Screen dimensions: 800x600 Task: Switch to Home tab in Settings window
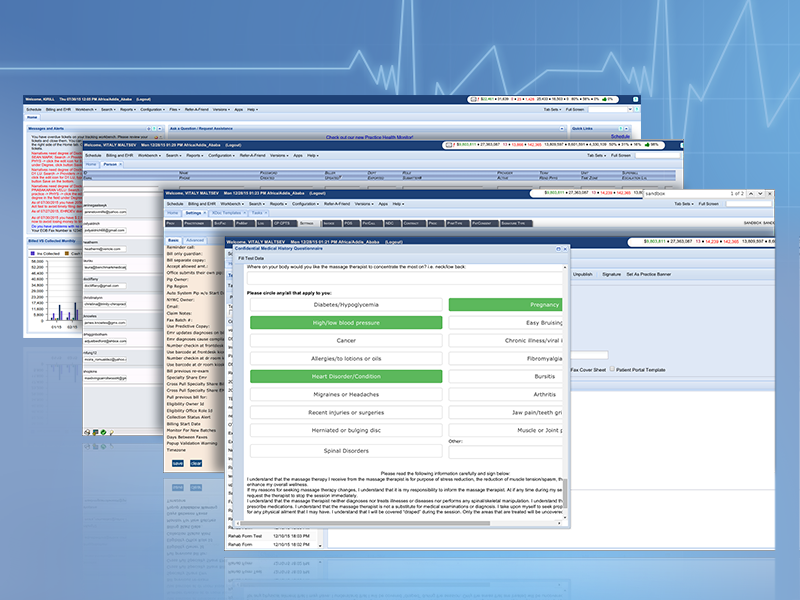(173, 213)
